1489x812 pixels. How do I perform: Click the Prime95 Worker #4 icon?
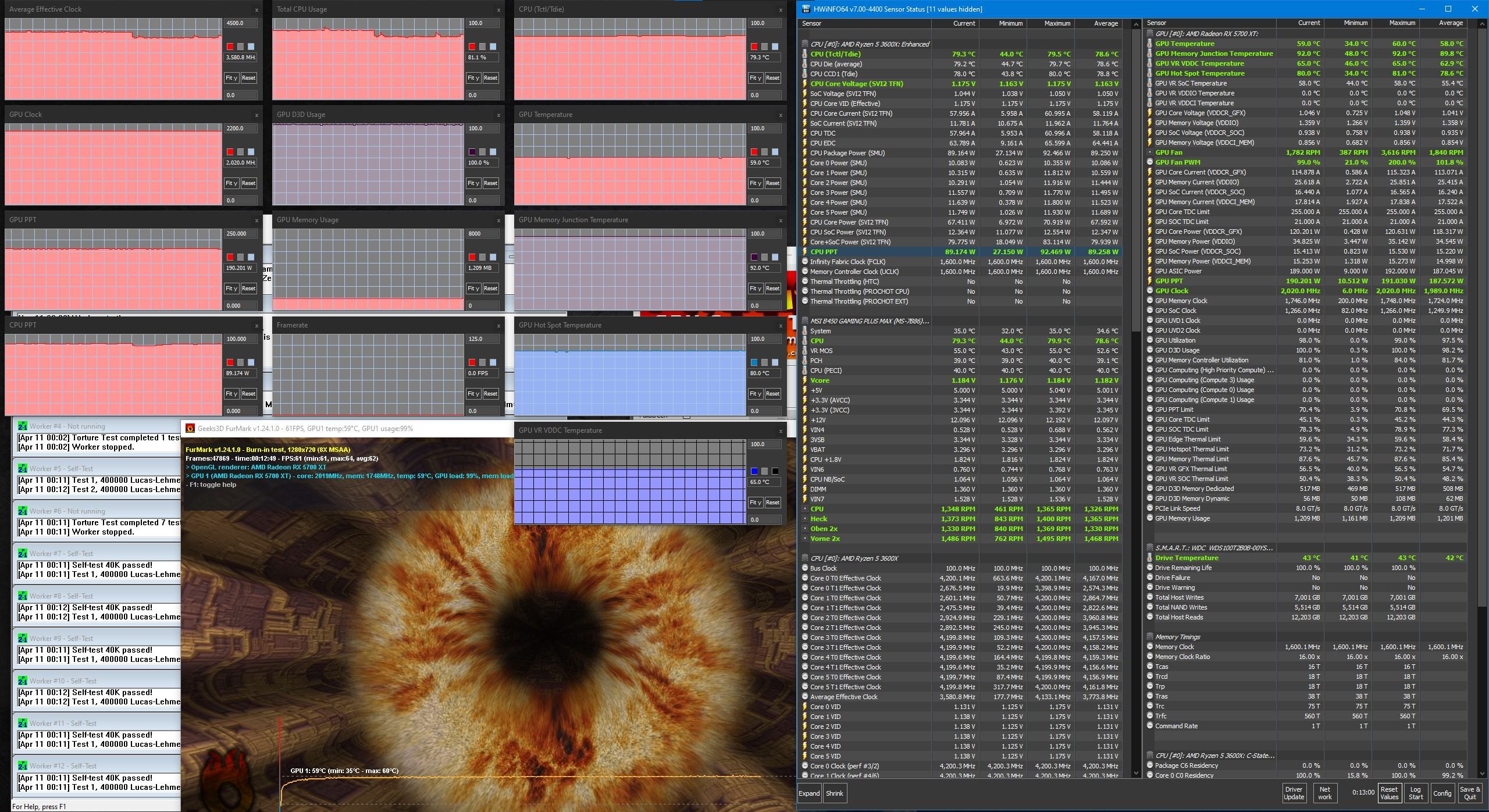click(x=23, y=426)
